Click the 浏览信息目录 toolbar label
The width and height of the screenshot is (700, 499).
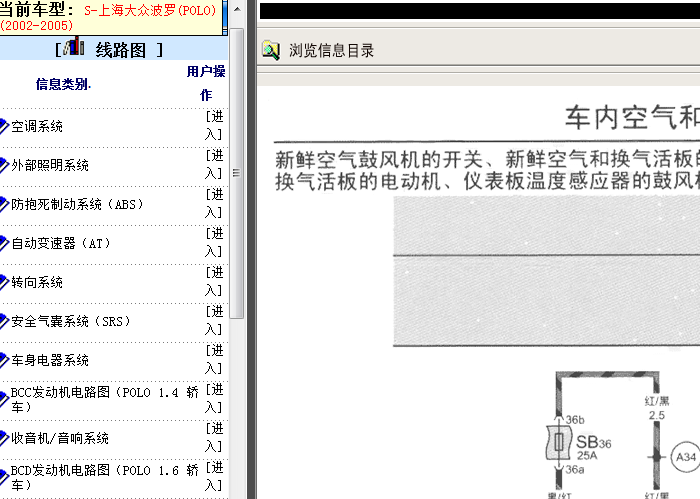click(x=331, y=50)
